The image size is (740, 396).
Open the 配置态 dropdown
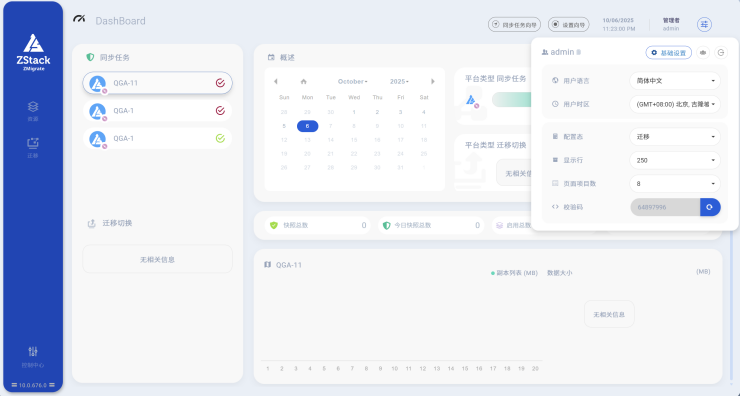674,137
